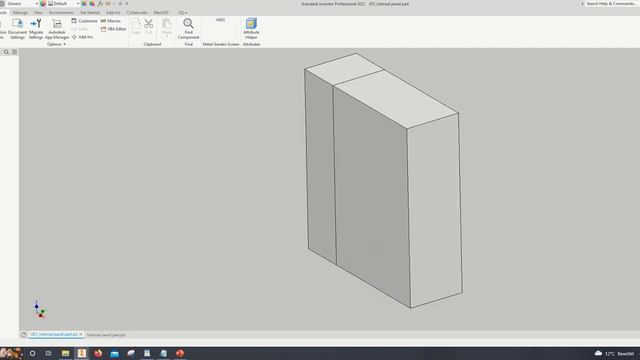Click the red application icon in taskbar
The width and height of the screenshot is (640, 360).
pos(180,353)
